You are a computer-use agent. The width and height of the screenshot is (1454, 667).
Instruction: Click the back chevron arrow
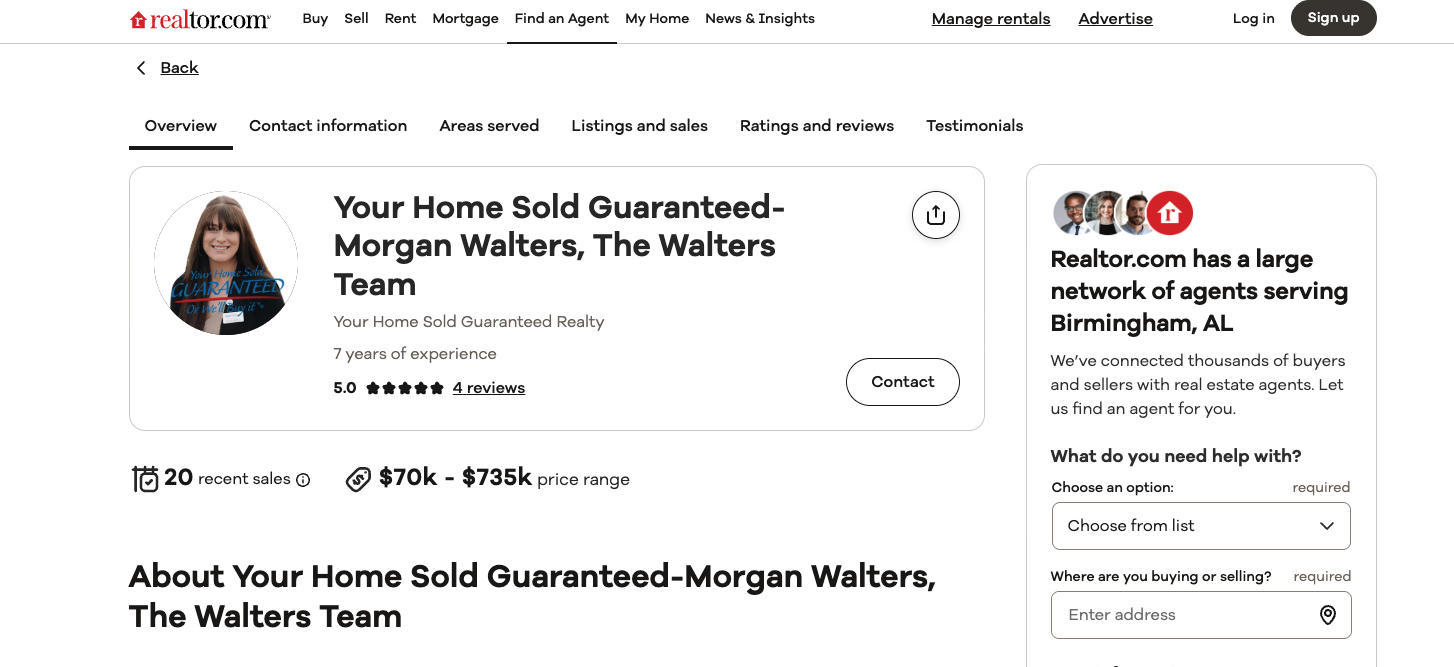point(141,67)
